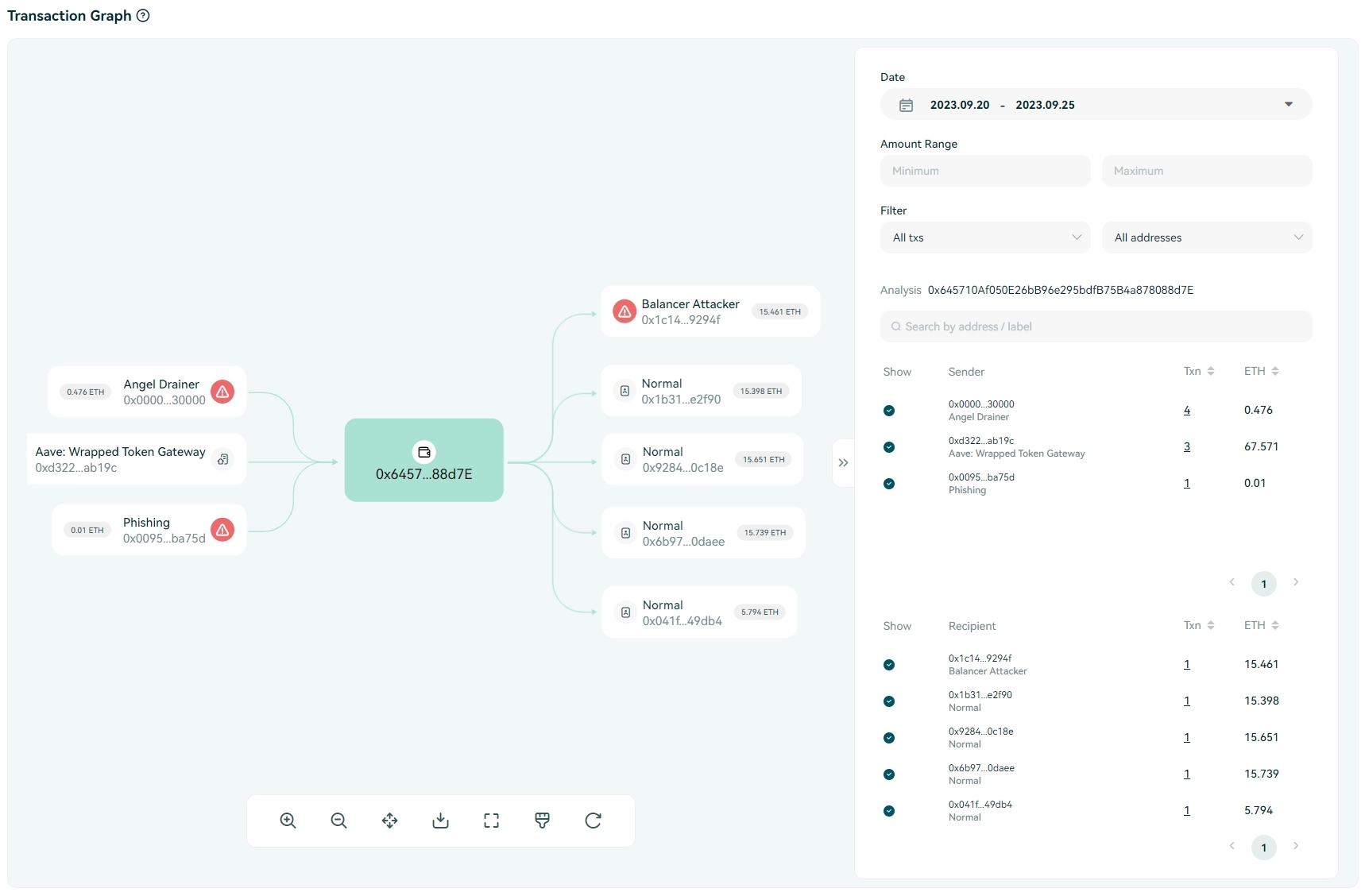Open Aave Wrapped Token Gateway transaction count link
The image size is (1365, 896).
click(1187, 447)
